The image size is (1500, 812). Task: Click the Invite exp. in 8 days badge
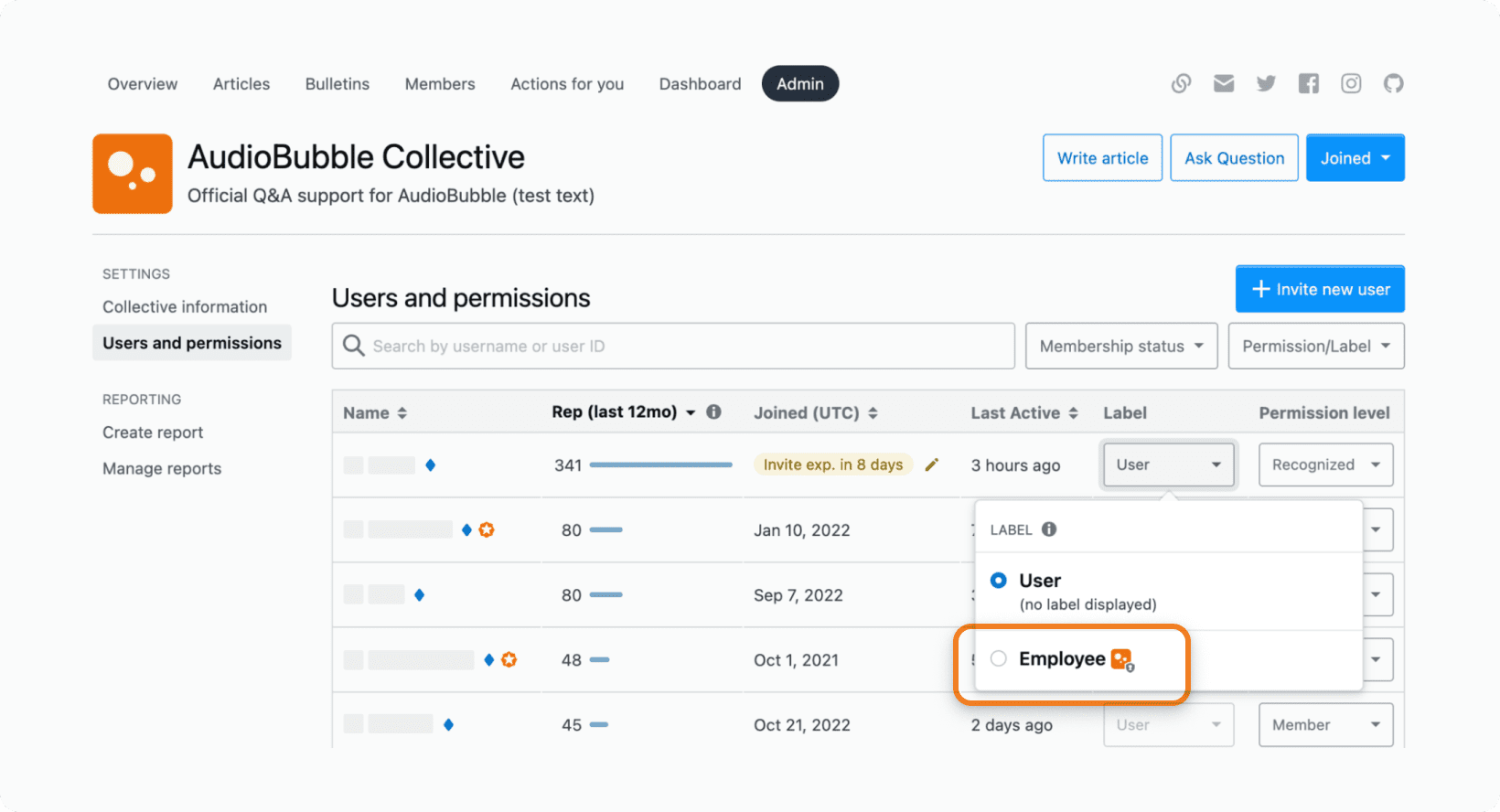click(x=833, y=465)
